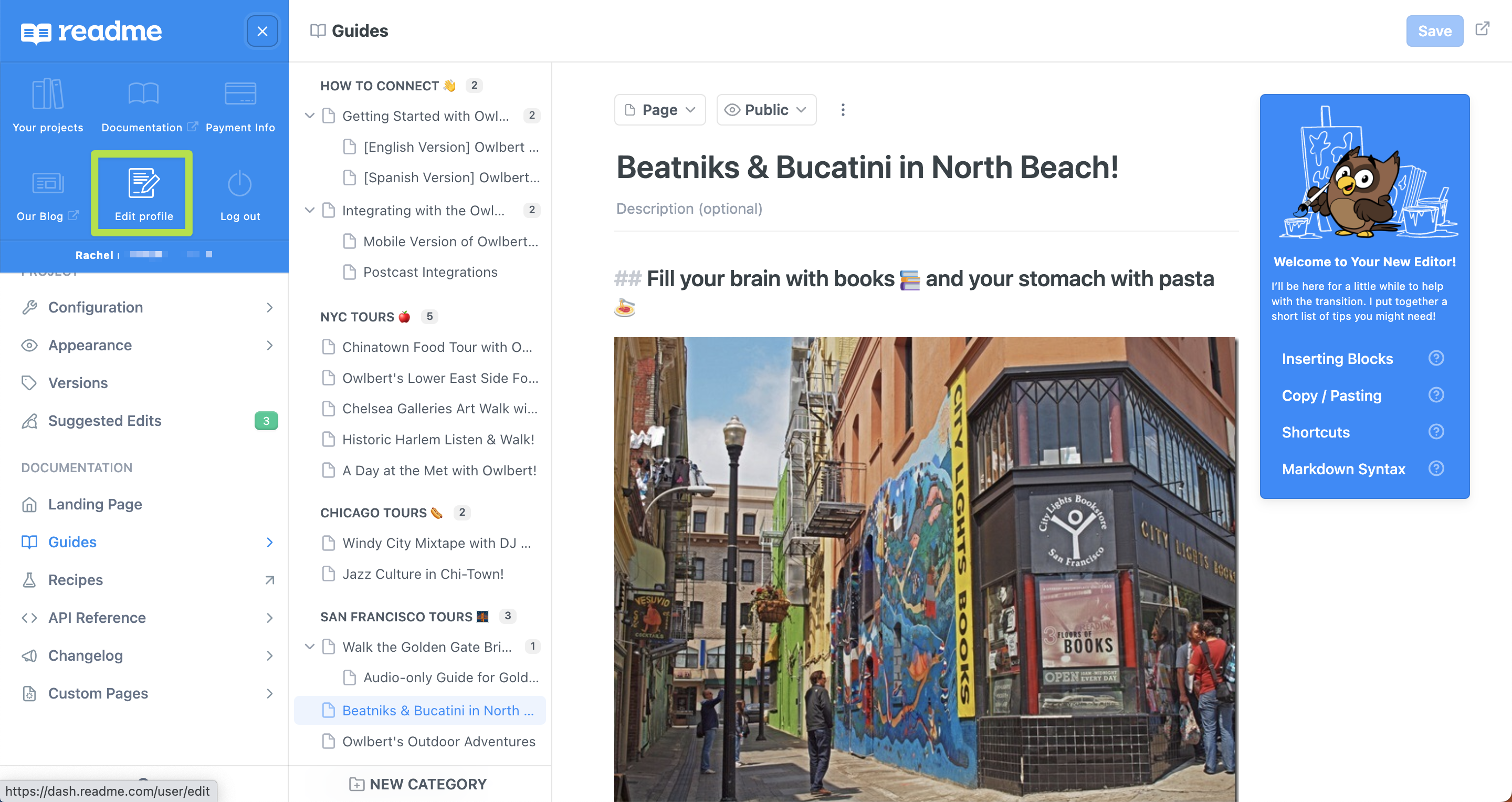Screen dimensions: 1512x802
Task: Click the Log out power icon
Action: click(x=239, y=183)
